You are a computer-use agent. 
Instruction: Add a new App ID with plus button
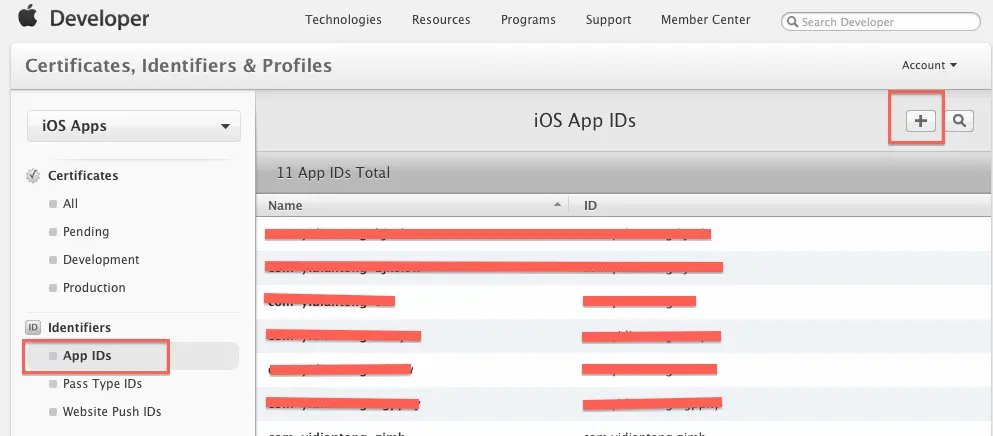click(x=920, y=120)
